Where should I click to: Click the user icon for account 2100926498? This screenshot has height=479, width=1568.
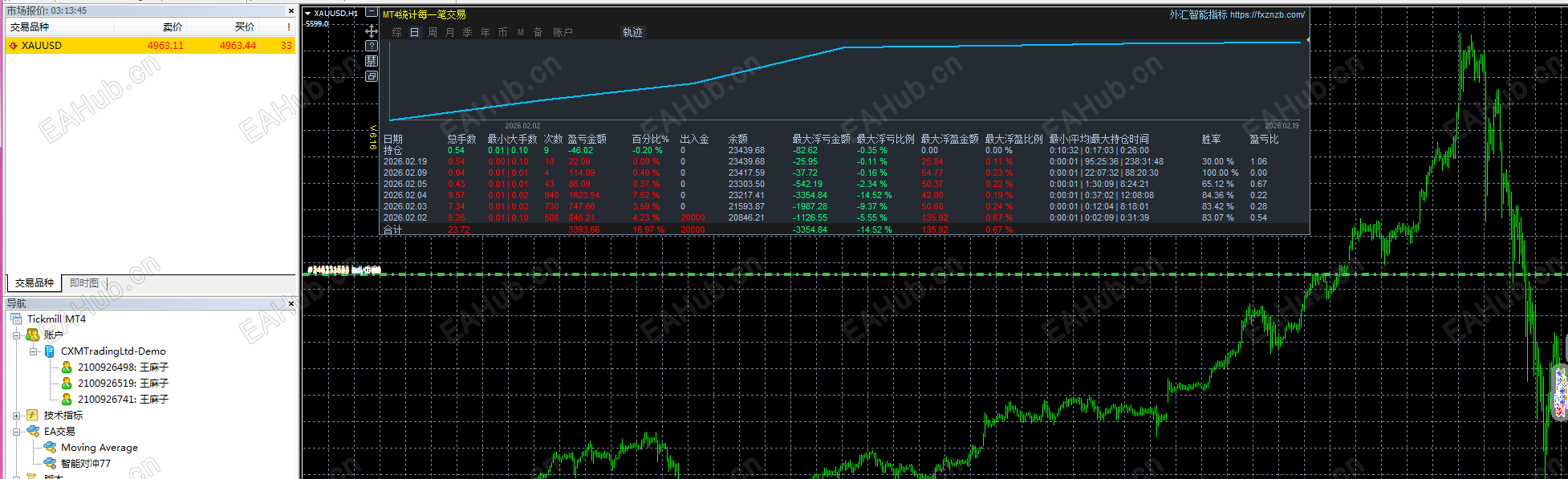point(67,367)
